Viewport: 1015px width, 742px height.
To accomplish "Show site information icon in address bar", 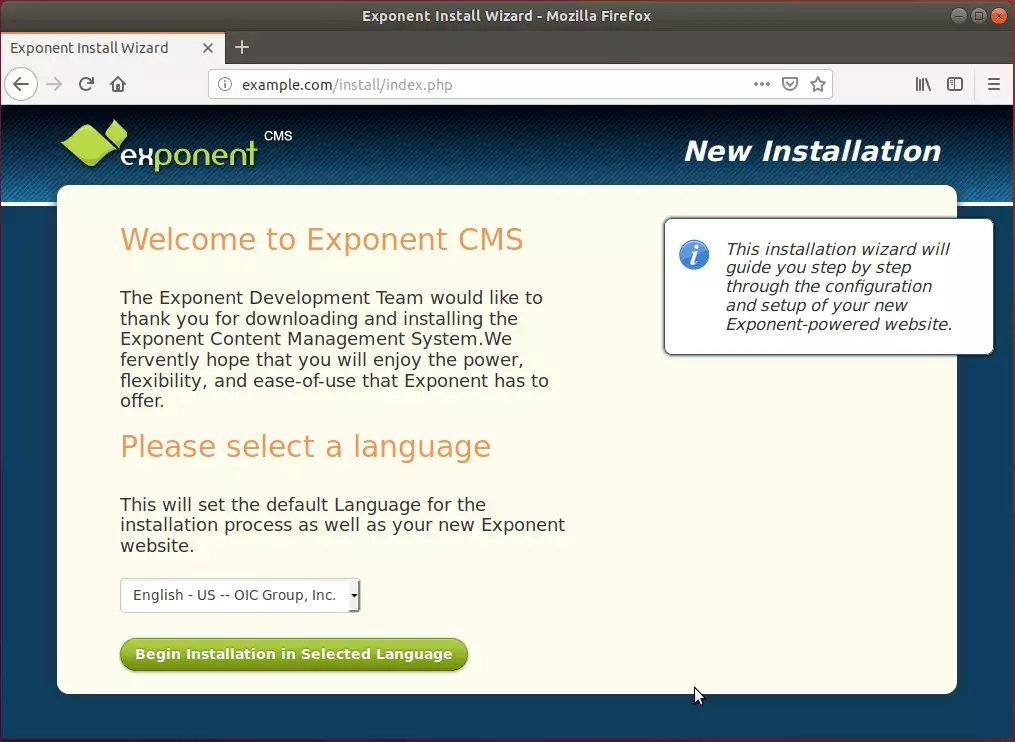I will pyautogui.click(x=225, y=84).
